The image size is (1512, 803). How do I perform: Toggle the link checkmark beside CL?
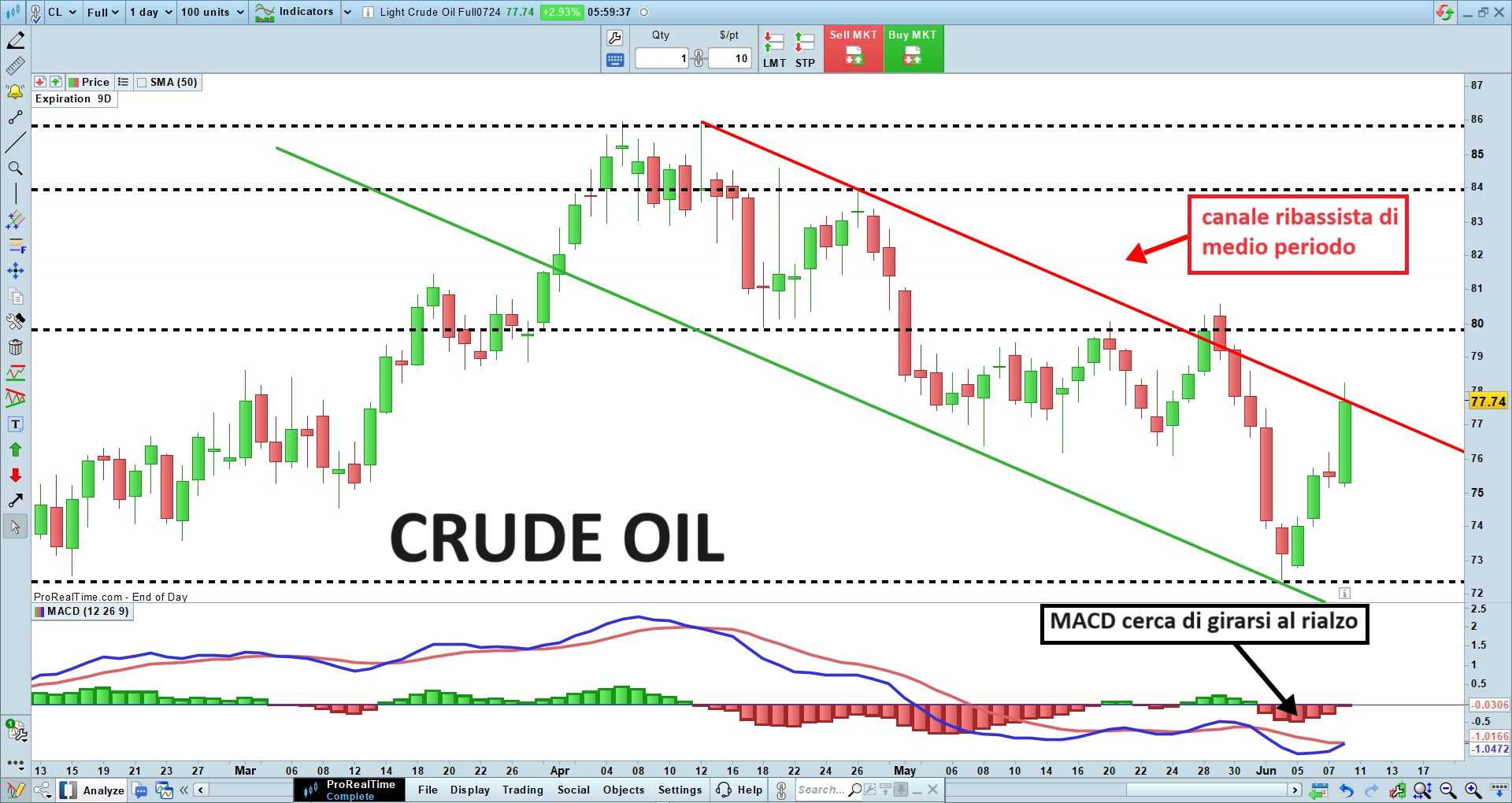point(35,13)
